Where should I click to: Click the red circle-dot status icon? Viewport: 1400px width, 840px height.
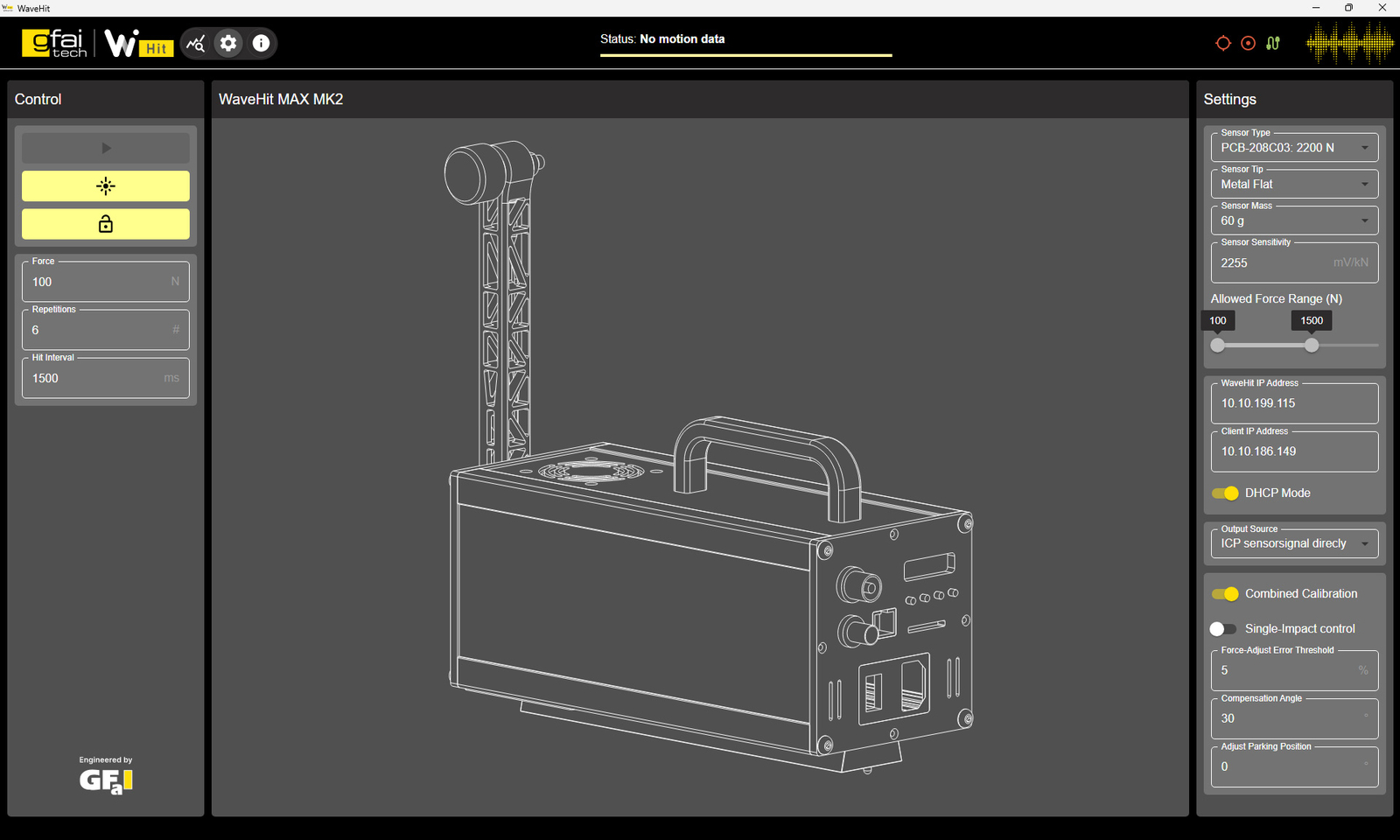1248,43
